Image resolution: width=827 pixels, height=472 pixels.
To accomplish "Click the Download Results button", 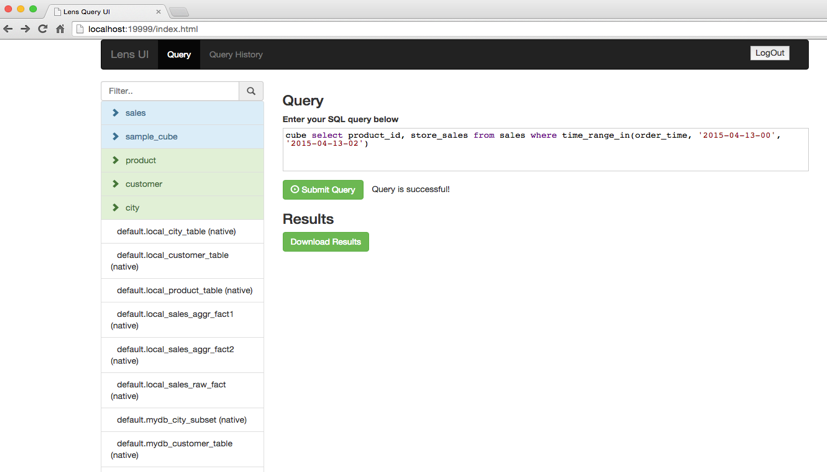I will click(x=325, y=242).
